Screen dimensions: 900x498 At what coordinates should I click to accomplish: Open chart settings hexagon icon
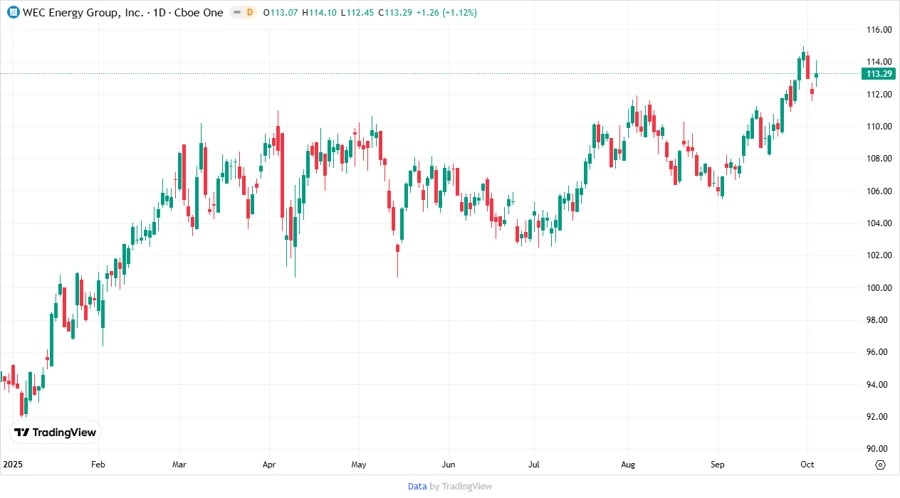pos(879,465)
